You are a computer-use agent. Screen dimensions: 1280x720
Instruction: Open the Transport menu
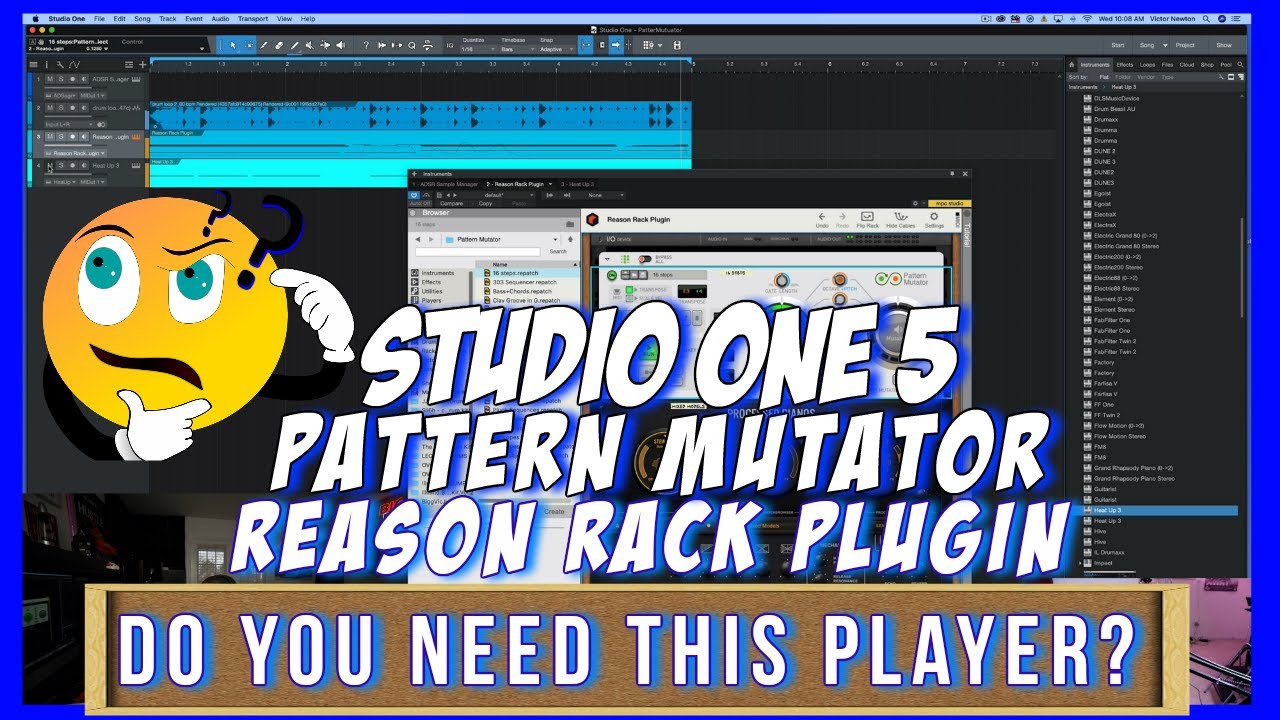pos(253,19)
